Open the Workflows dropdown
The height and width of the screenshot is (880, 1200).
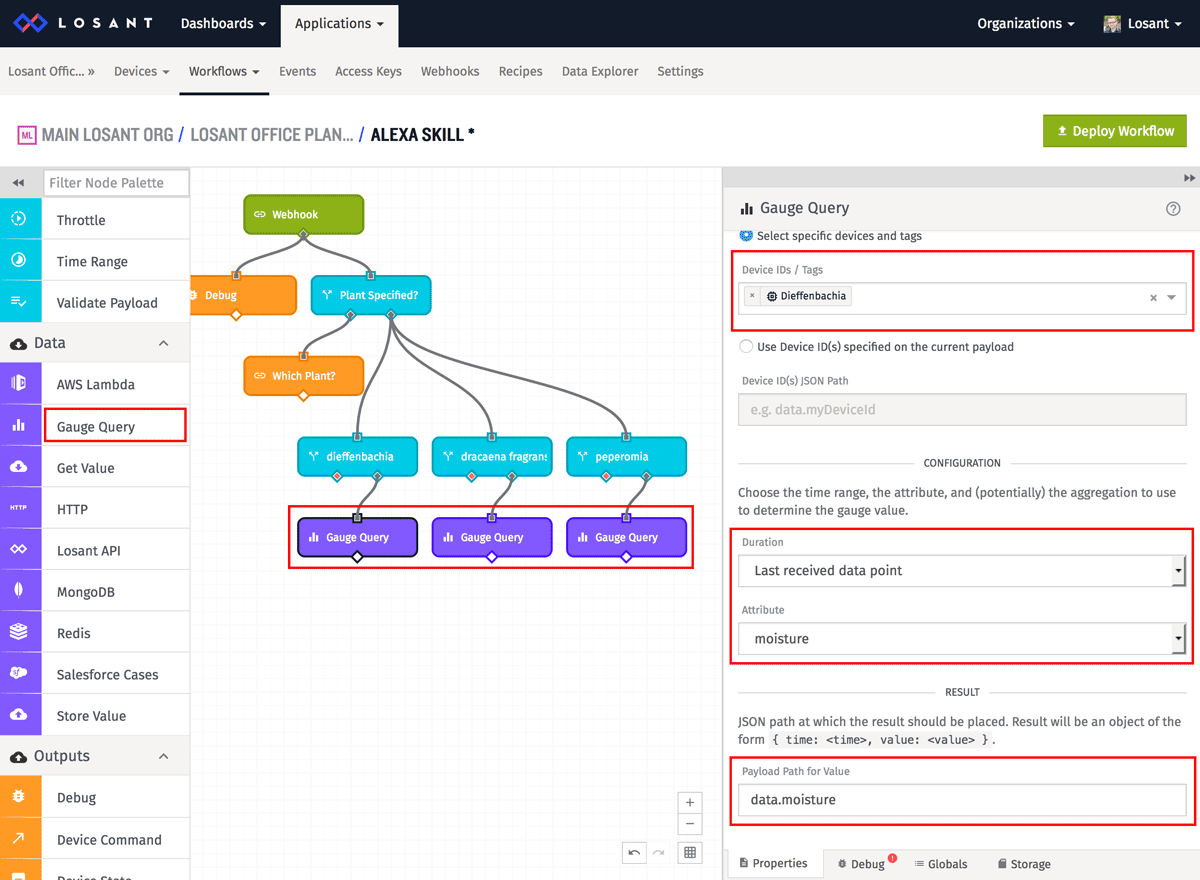[224, 71]
